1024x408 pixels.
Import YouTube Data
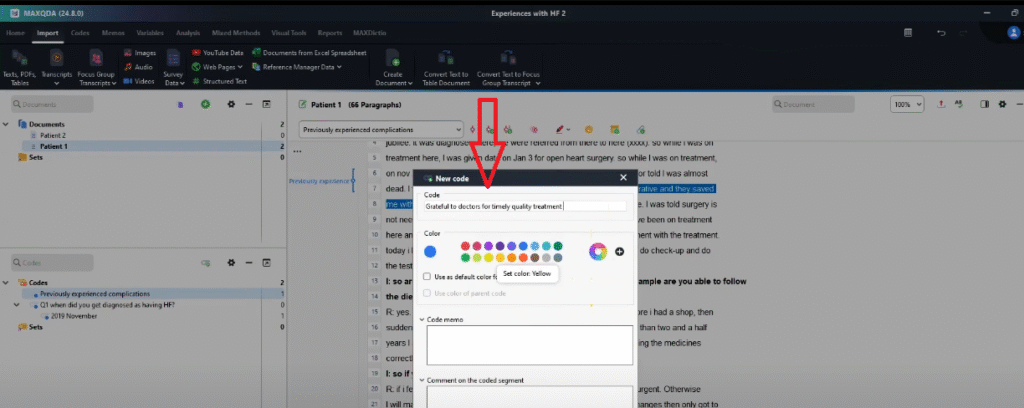[217, 53]
